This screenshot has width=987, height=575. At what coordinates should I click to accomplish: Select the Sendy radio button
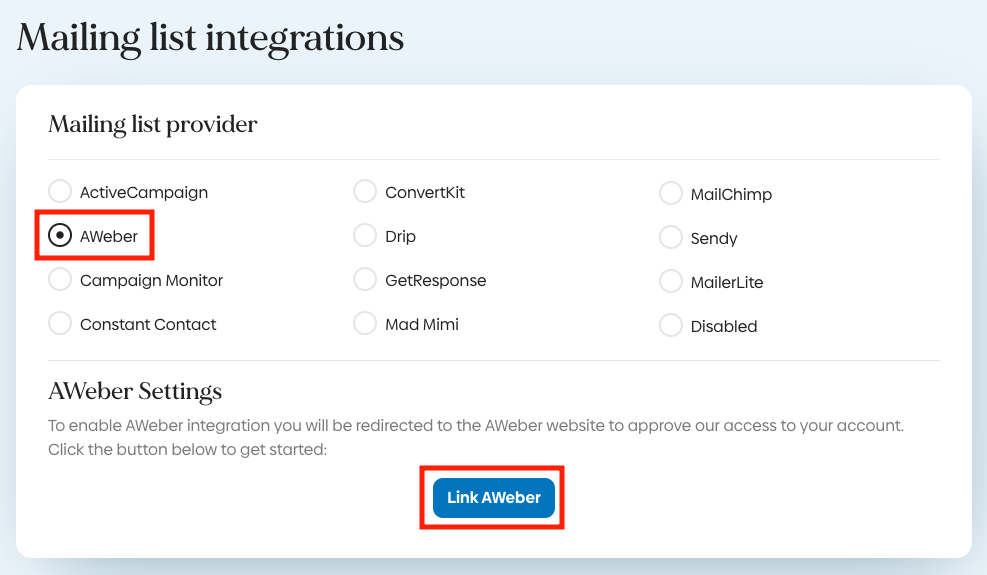click(671, 238)
